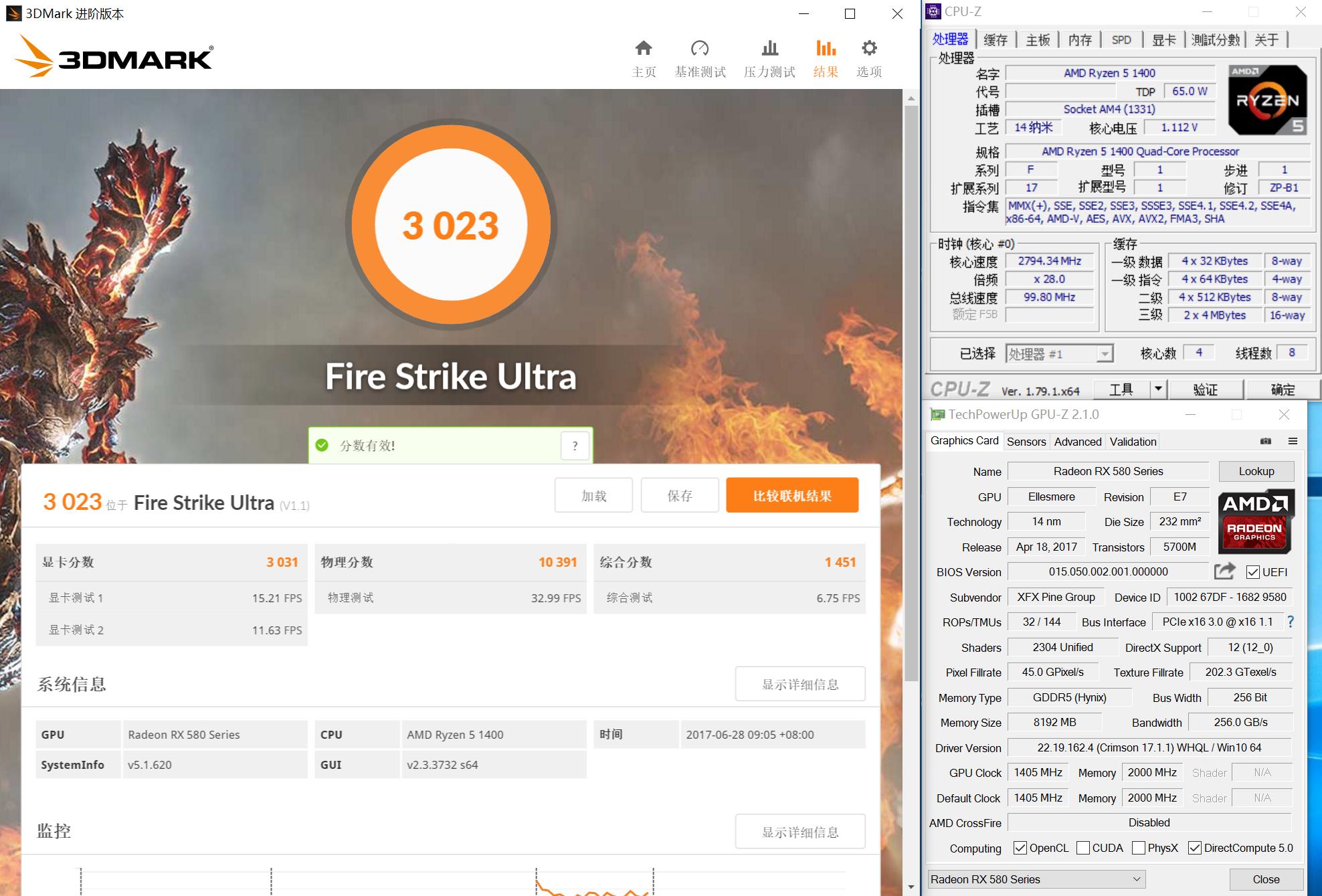This screenshot has height=896, width=1322.
Task: Click the AMD Radeon Graphics logo in GPU-Z
Action: (1255, 522)
